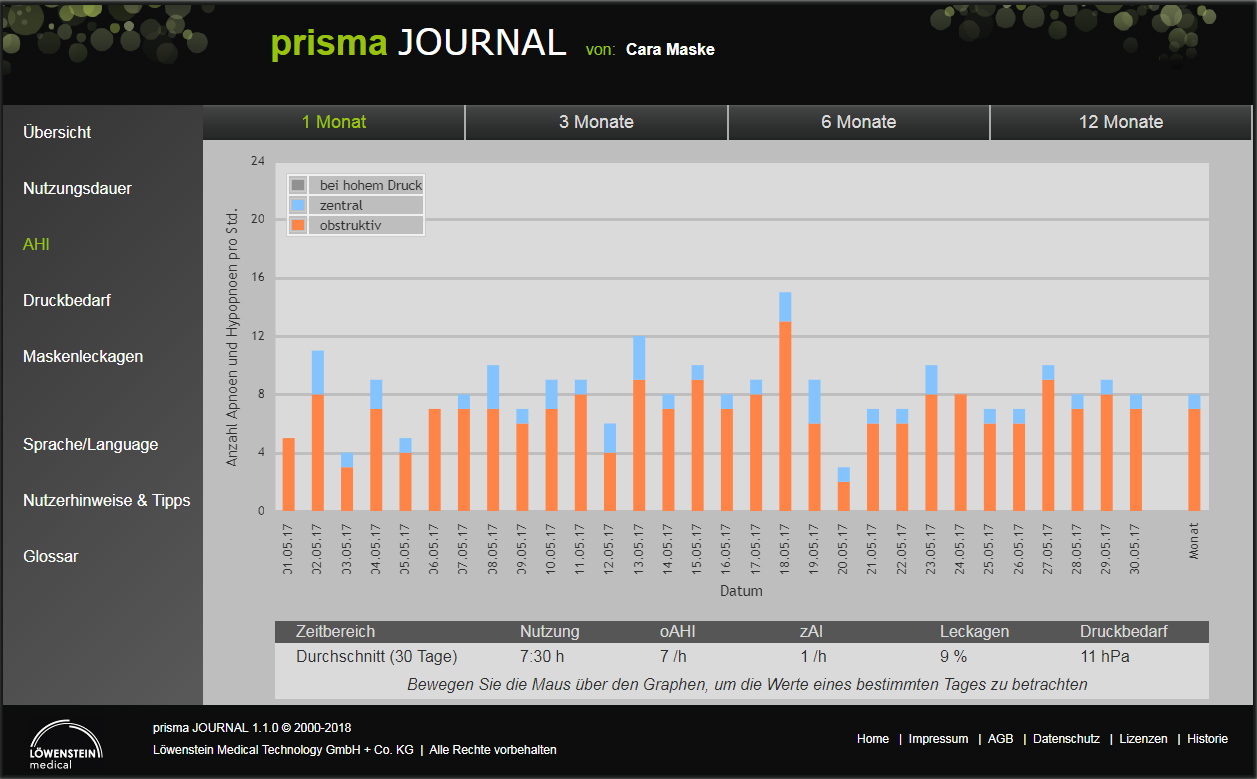Image resolution: width=1257 pixels, height=779 pixels.
Task: Click the user name 'Cara Maske'
Action: click(x=670, y=49)
